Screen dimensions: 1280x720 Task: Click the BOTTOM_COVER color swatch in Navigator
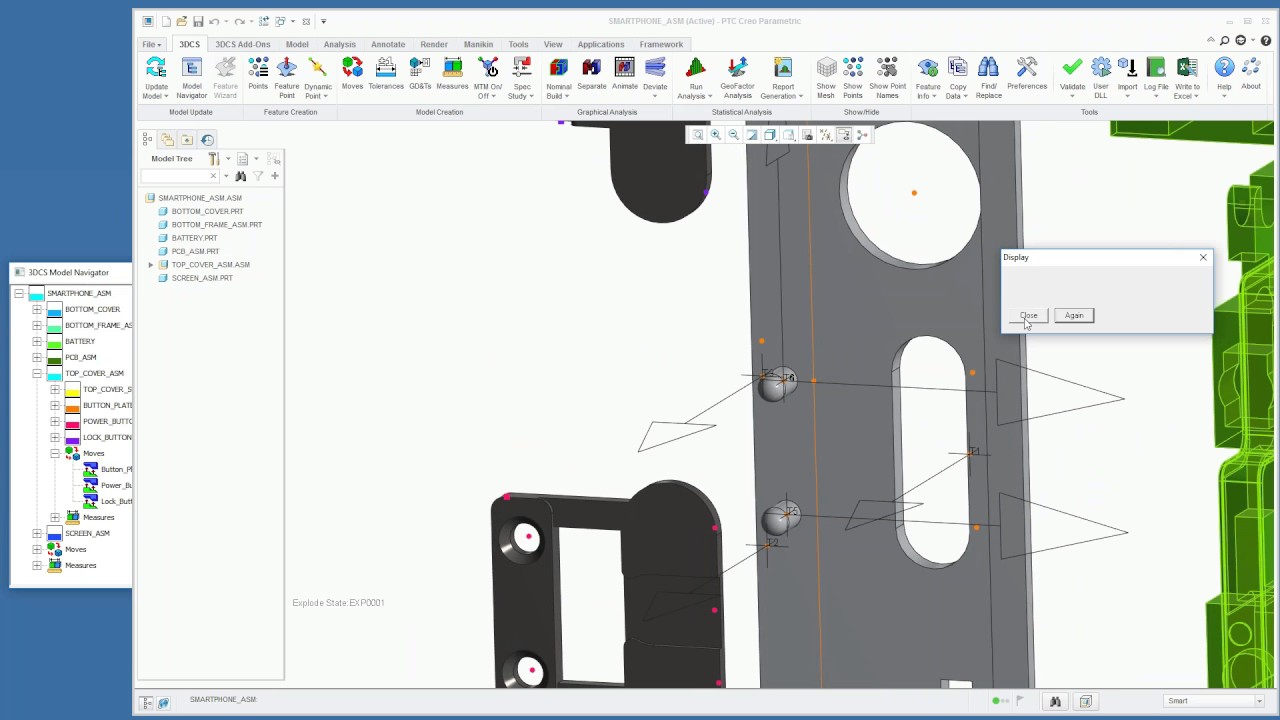tap(54, 310)
